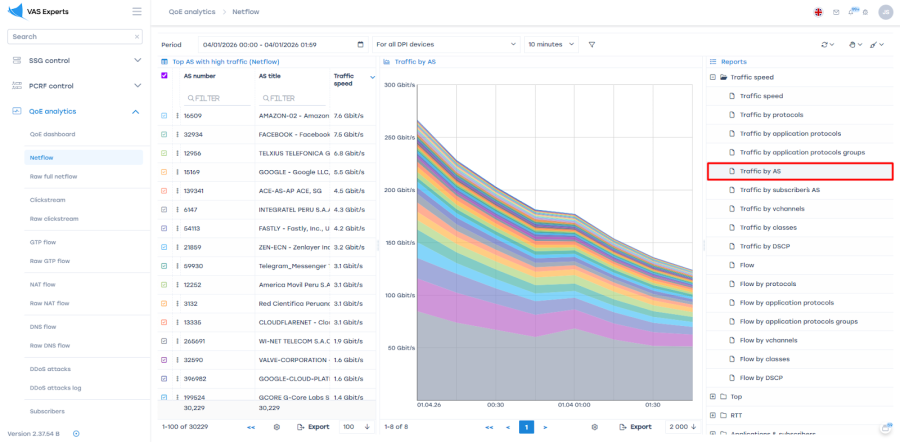Screen dimensions: 900x442
Task: Click the AS number filter field
Action: pos(217,98)
